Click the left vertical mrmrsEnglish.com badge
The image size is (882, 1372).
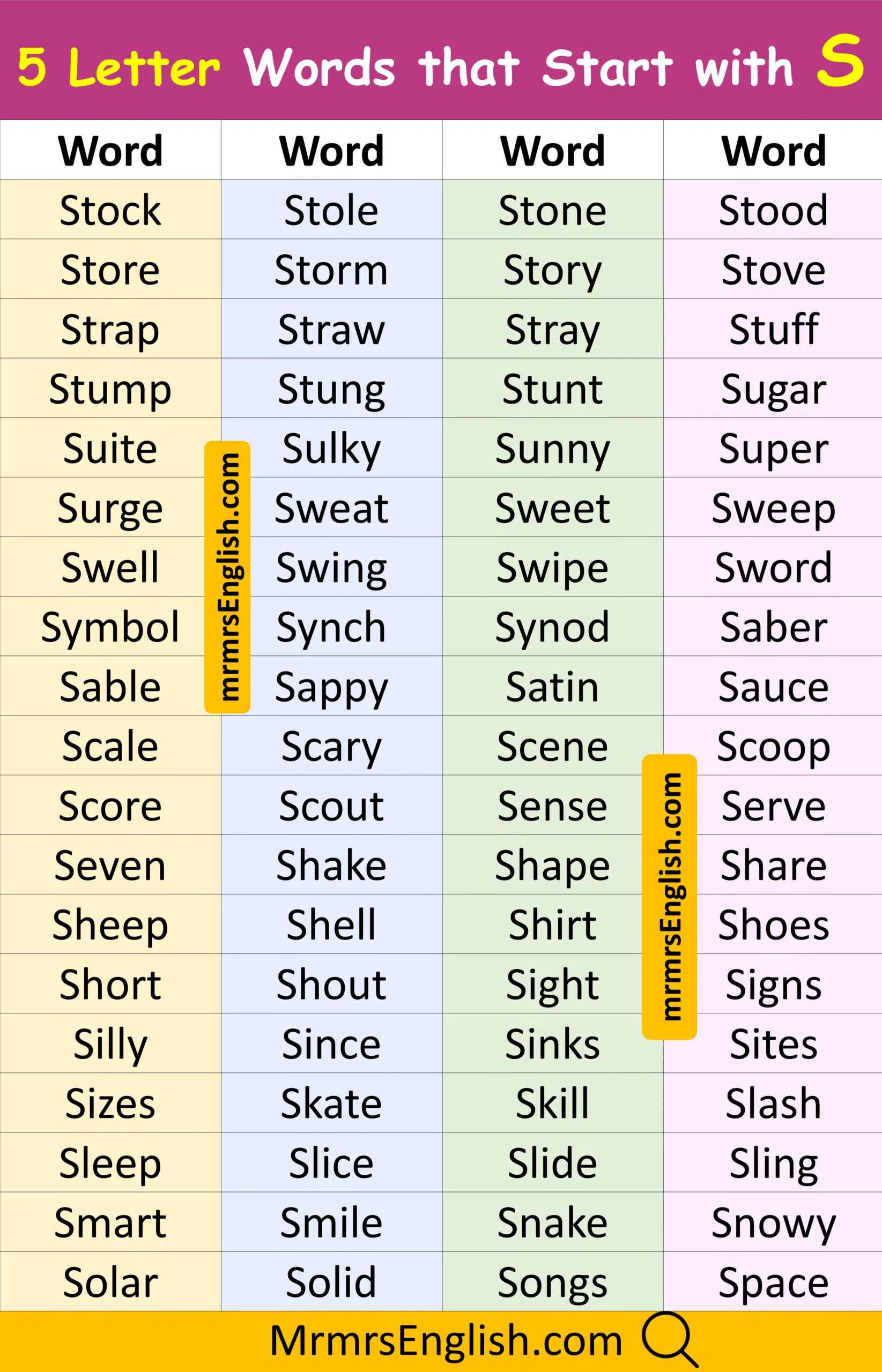[227, 577]
